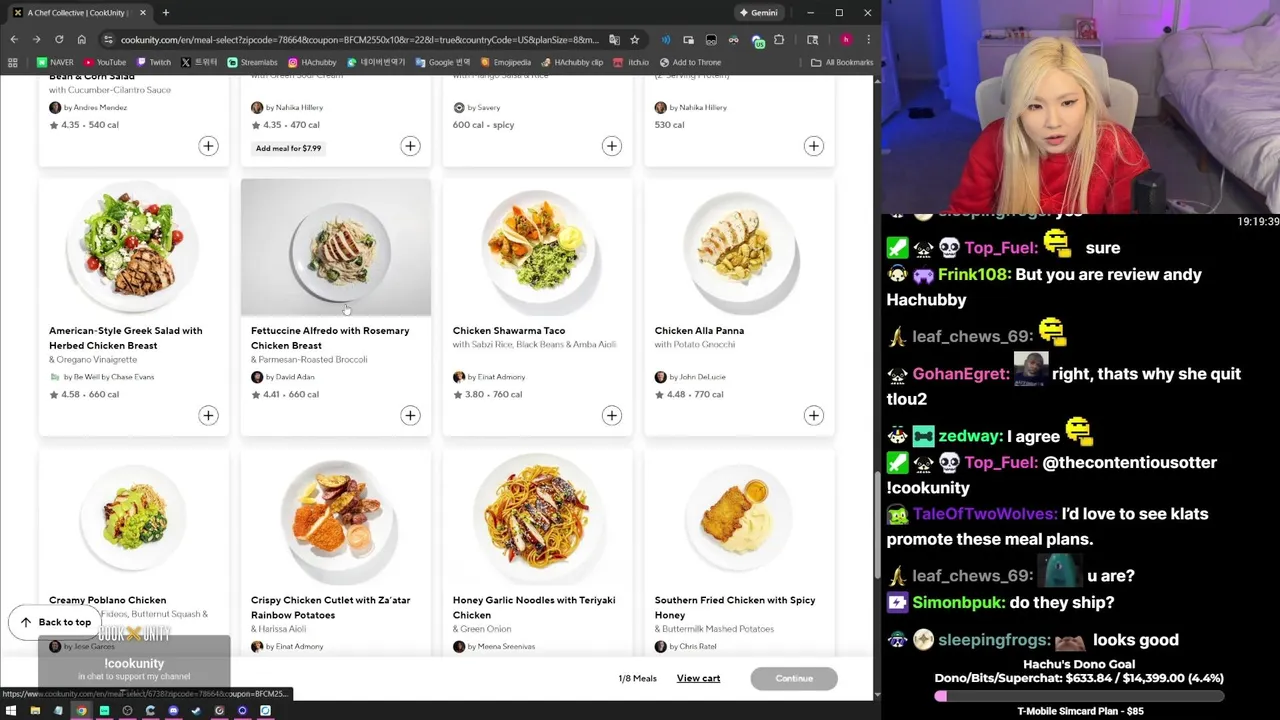Image resolution: width=1280 pixels, height=720 pixels.
Task: Open the Chrome three-dot menu
Action: (x=868, y=40)
